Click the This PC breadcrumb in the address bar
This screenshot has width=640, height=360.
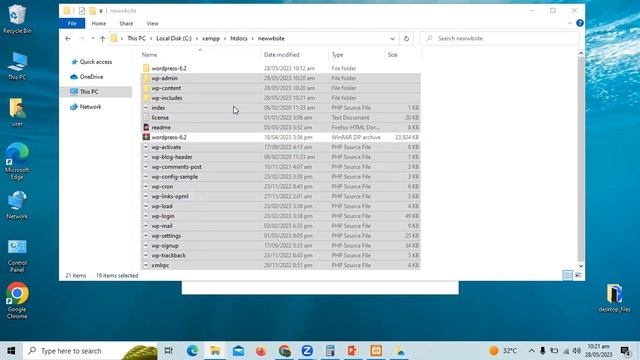point(136,38)
